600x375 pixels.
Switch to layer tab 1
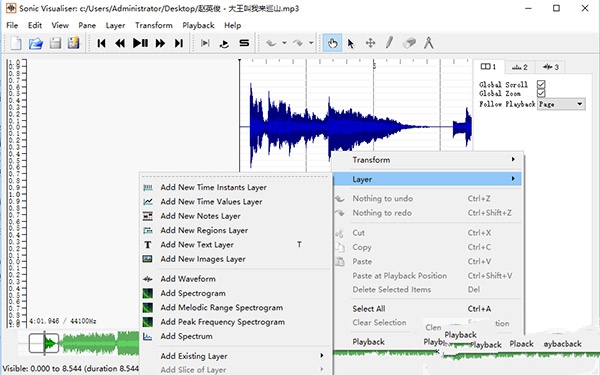[x=489, y=67]
